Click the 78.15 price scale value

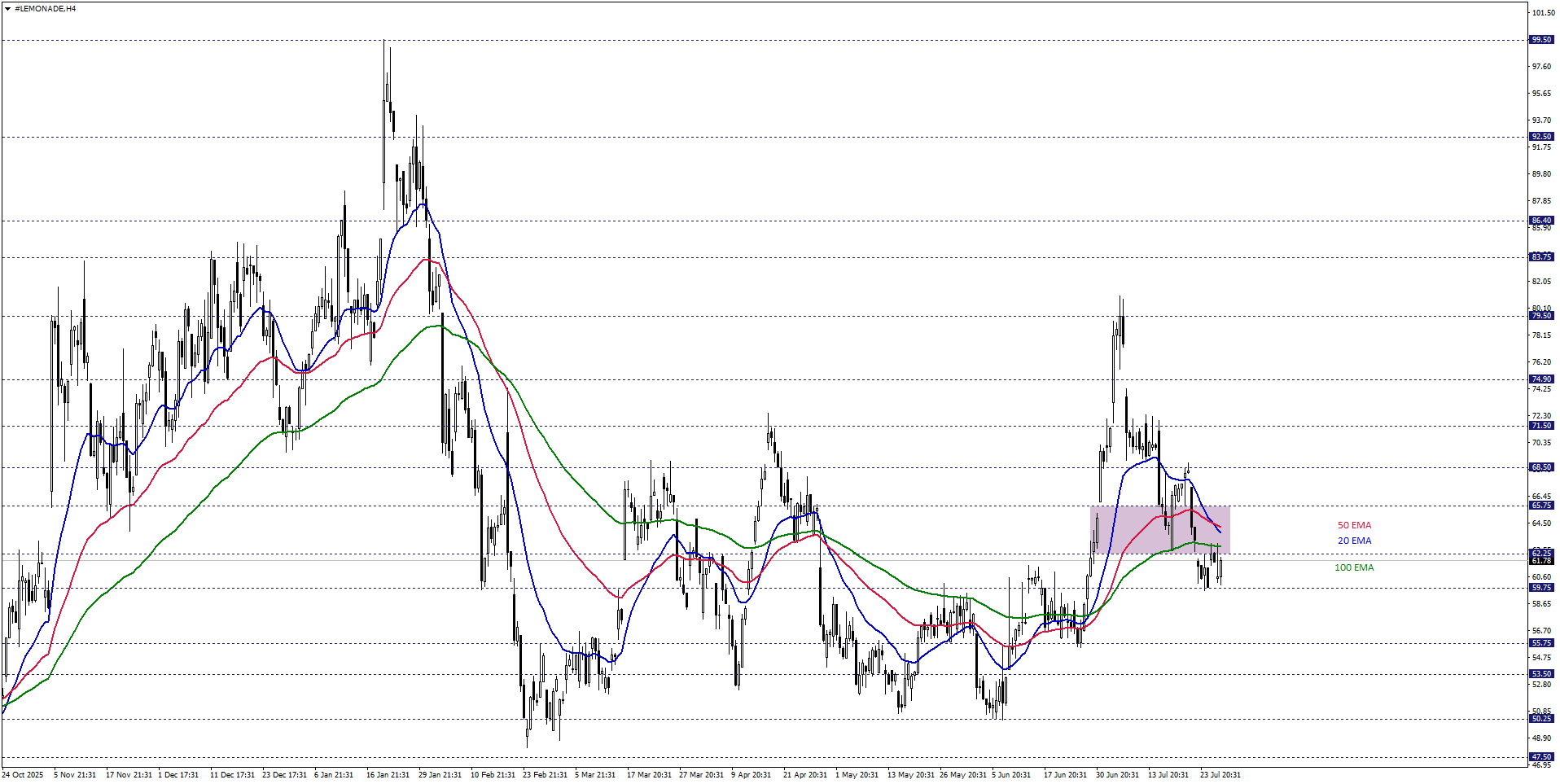click(1541, 335)
